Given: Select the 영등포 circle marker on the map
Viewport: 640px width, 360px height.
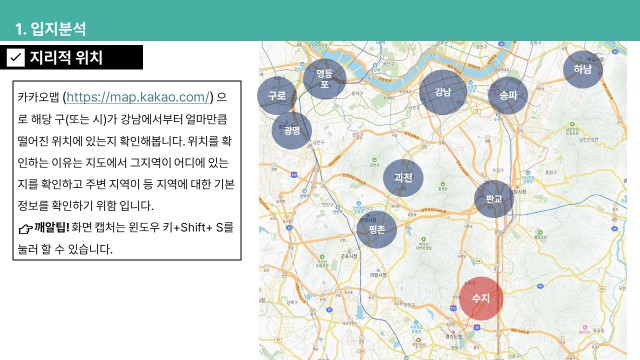Looking at the screenshot, I should (x=324, y=79).
